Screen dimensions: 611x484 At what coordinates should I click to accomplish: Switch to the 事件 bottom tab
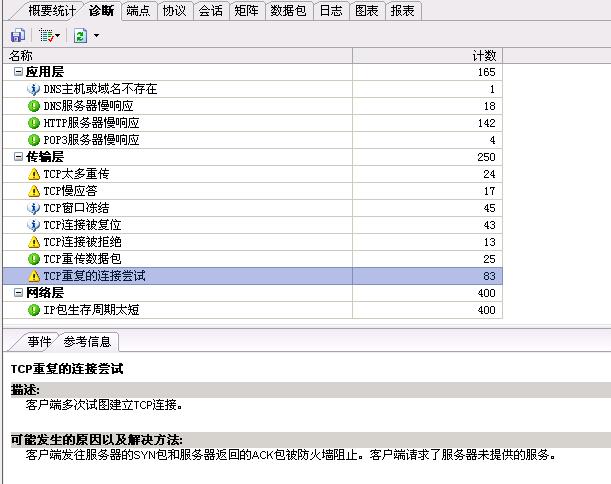pyautogui.click(x=39, y=342)
